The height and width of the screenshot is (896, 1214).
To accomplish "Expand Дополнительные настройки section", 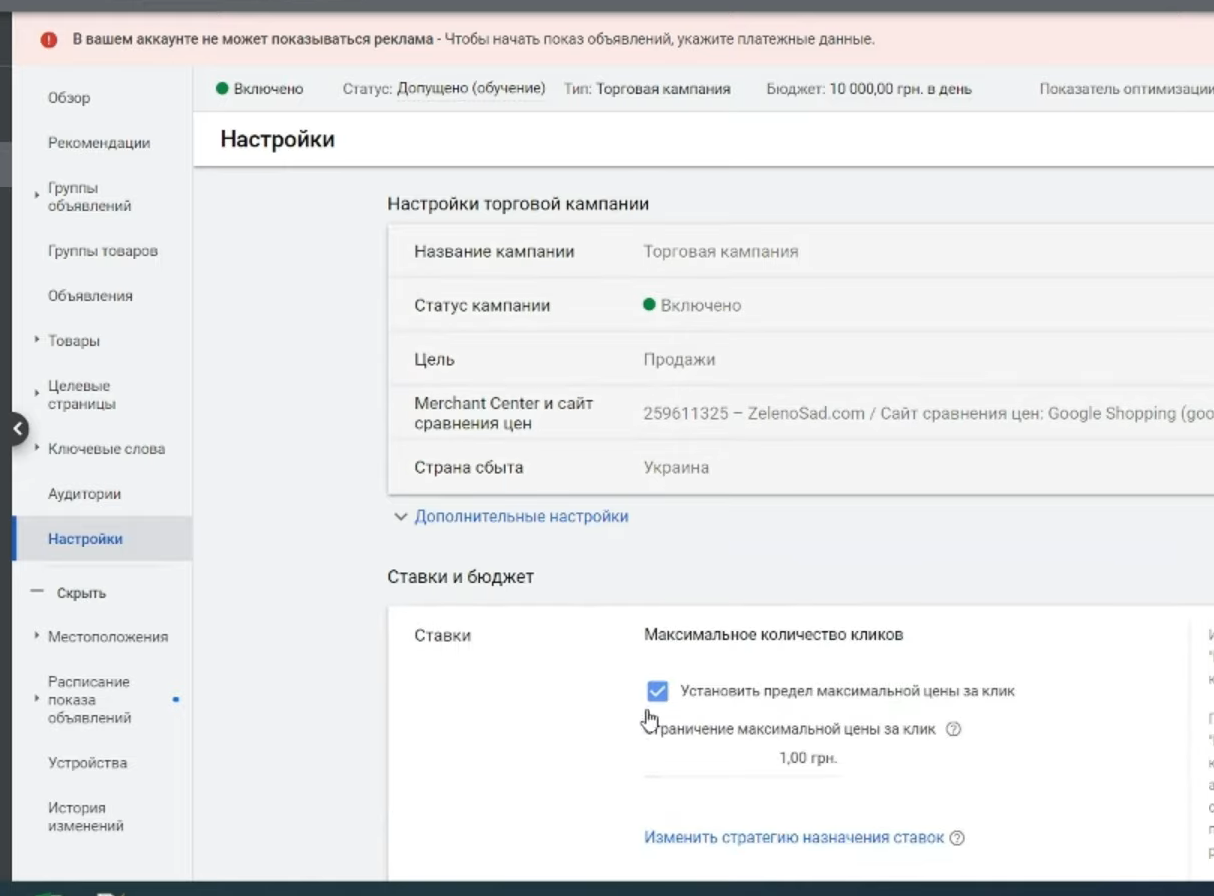I will 511,517.
